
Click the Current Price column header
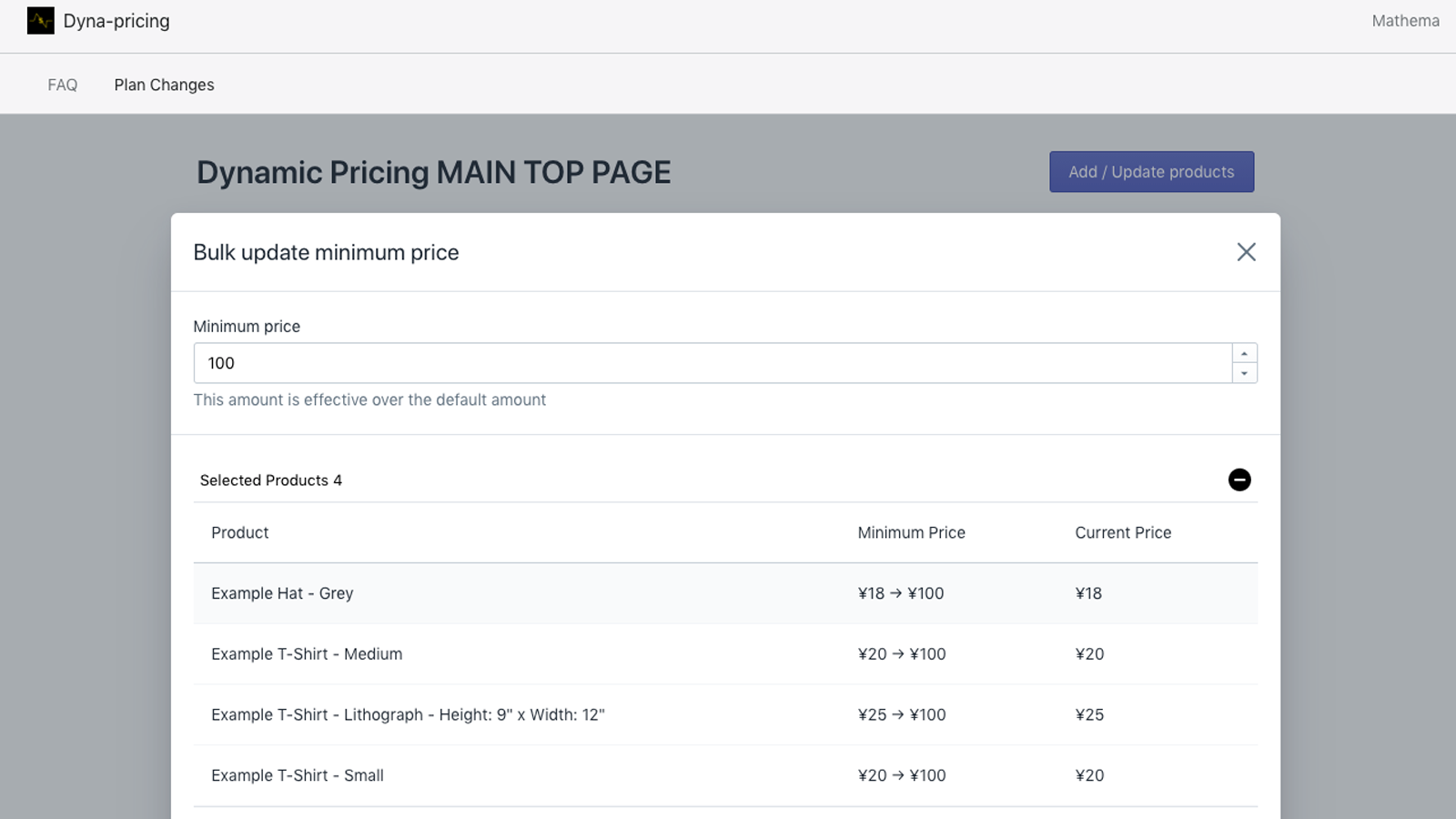[1123, 533]
